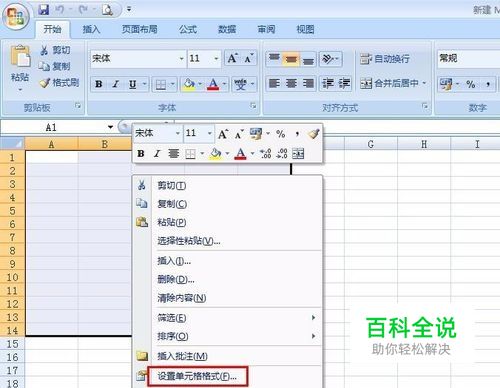The width and height of the screenshot is (500, 388).
Task: Decrease indent in ribbon
Action: 328,83
